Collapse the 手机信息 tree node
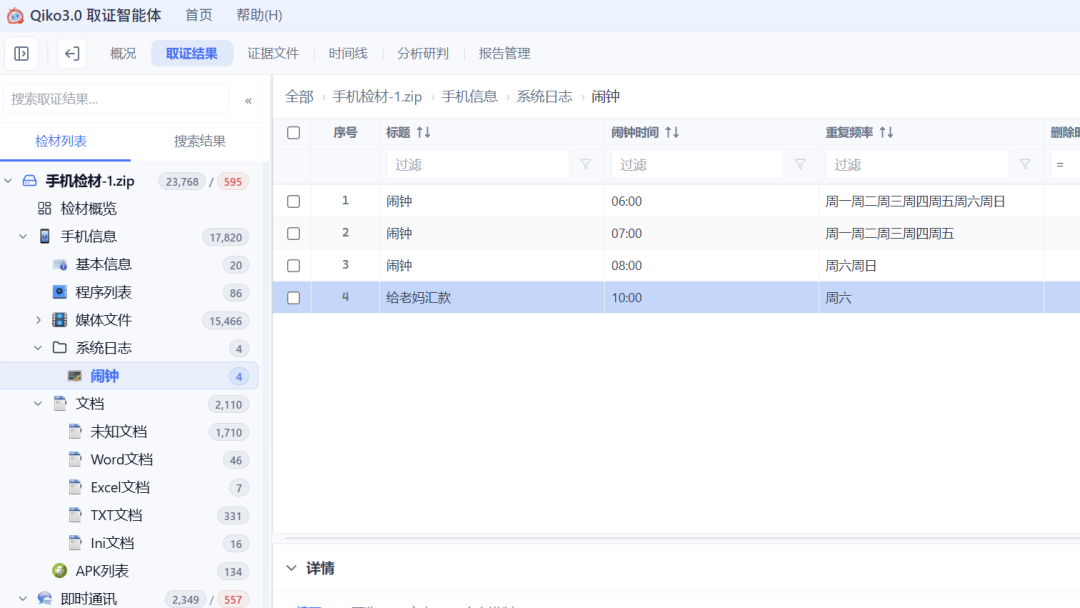Image resolution: width=1080 pixels, height=608 pixels. 23,236
